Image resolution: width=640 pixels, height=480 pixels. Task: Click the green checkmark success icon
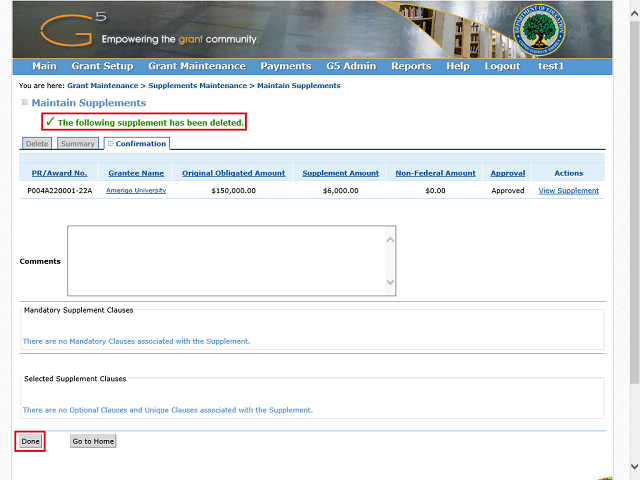[49, 121]
